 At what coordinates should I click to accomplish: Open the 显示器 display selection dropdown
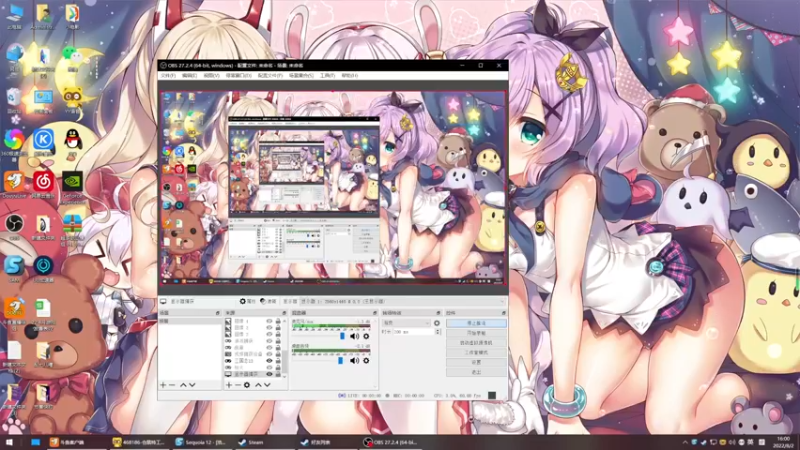(x=402, y=302)
